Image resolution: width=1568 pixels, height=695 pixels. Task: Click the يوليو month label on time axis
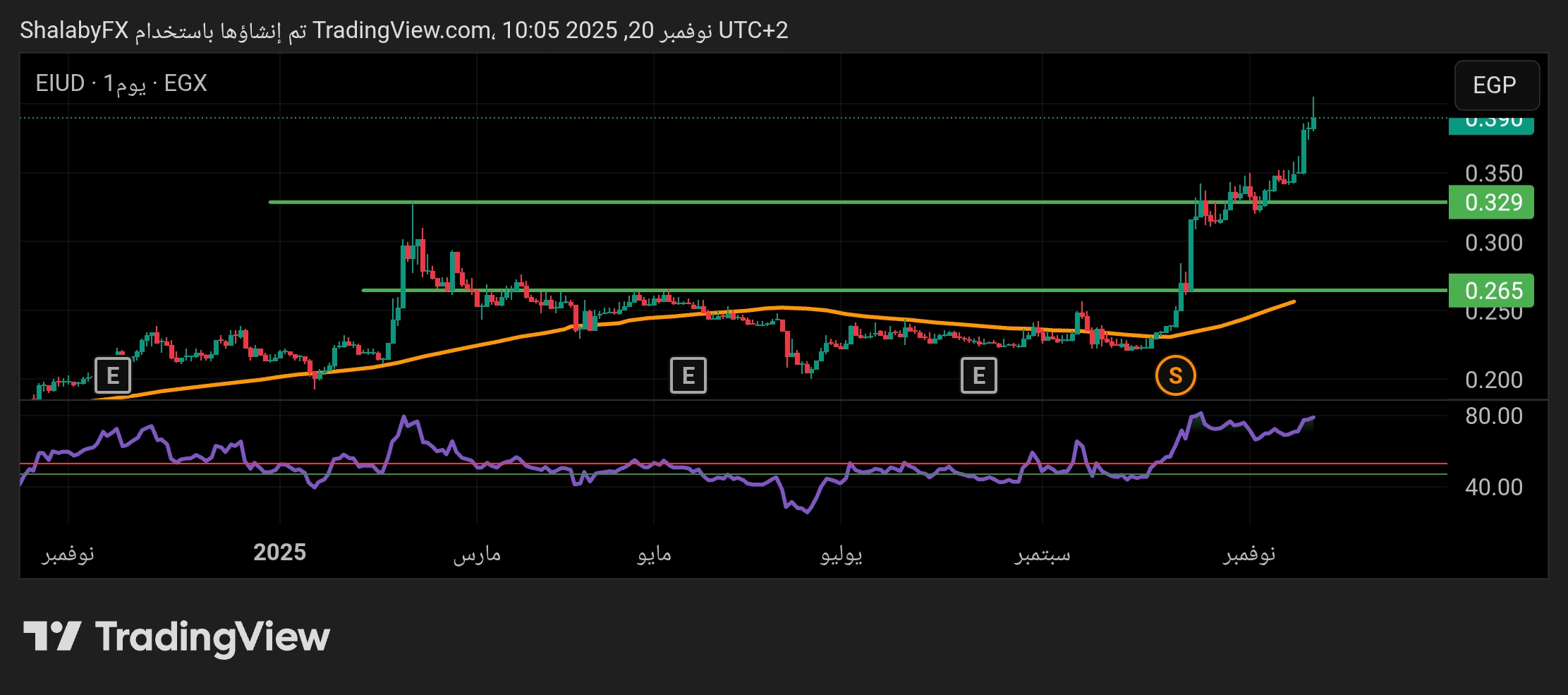[841, 554]
